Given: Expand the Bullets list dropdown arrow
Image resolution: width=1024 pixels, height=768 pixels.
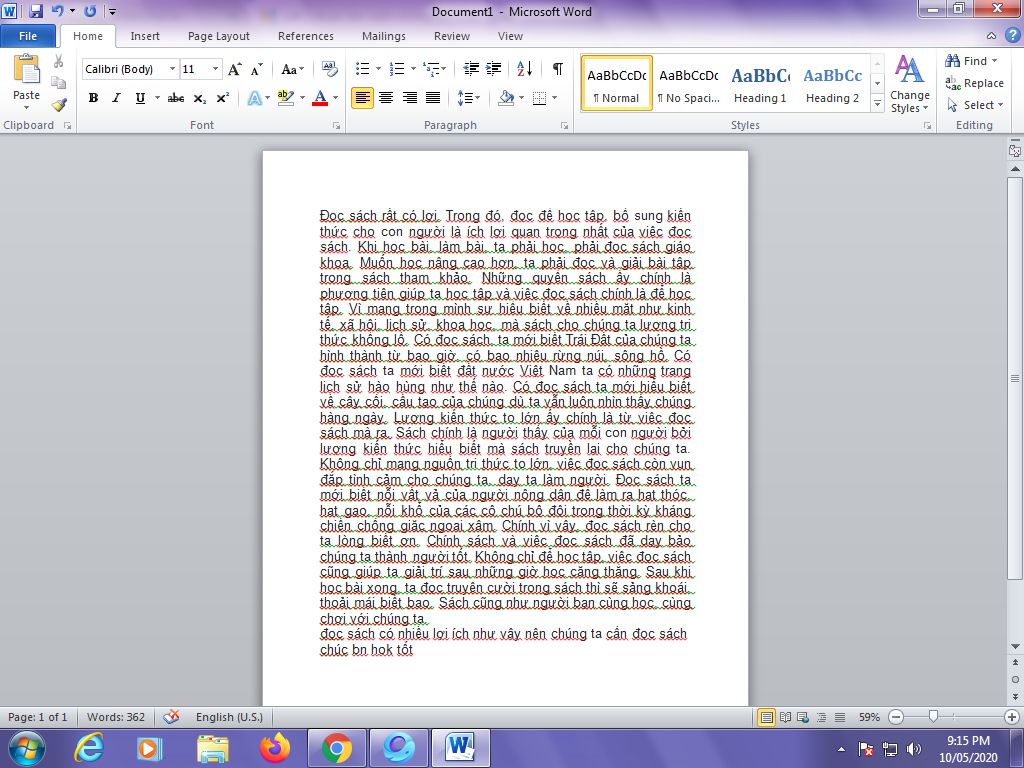Looking at the screenshot, I should pos(378,69).
